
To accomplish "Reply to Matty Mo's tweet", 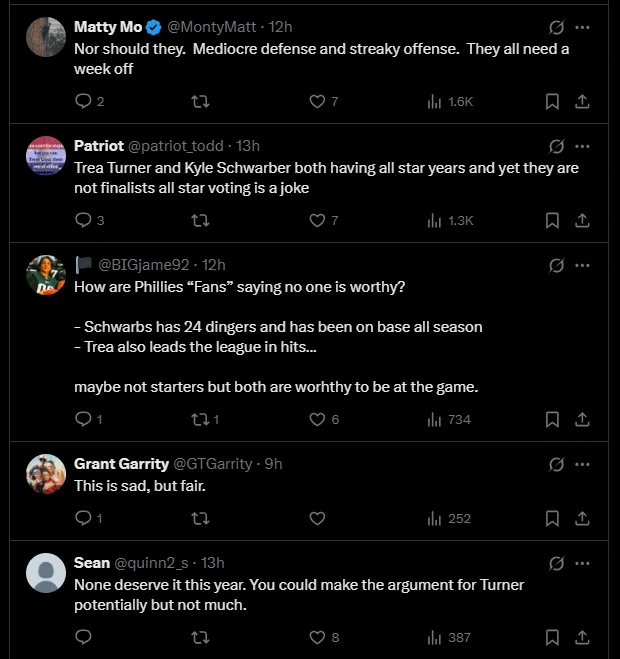I will tap(84, 101).
